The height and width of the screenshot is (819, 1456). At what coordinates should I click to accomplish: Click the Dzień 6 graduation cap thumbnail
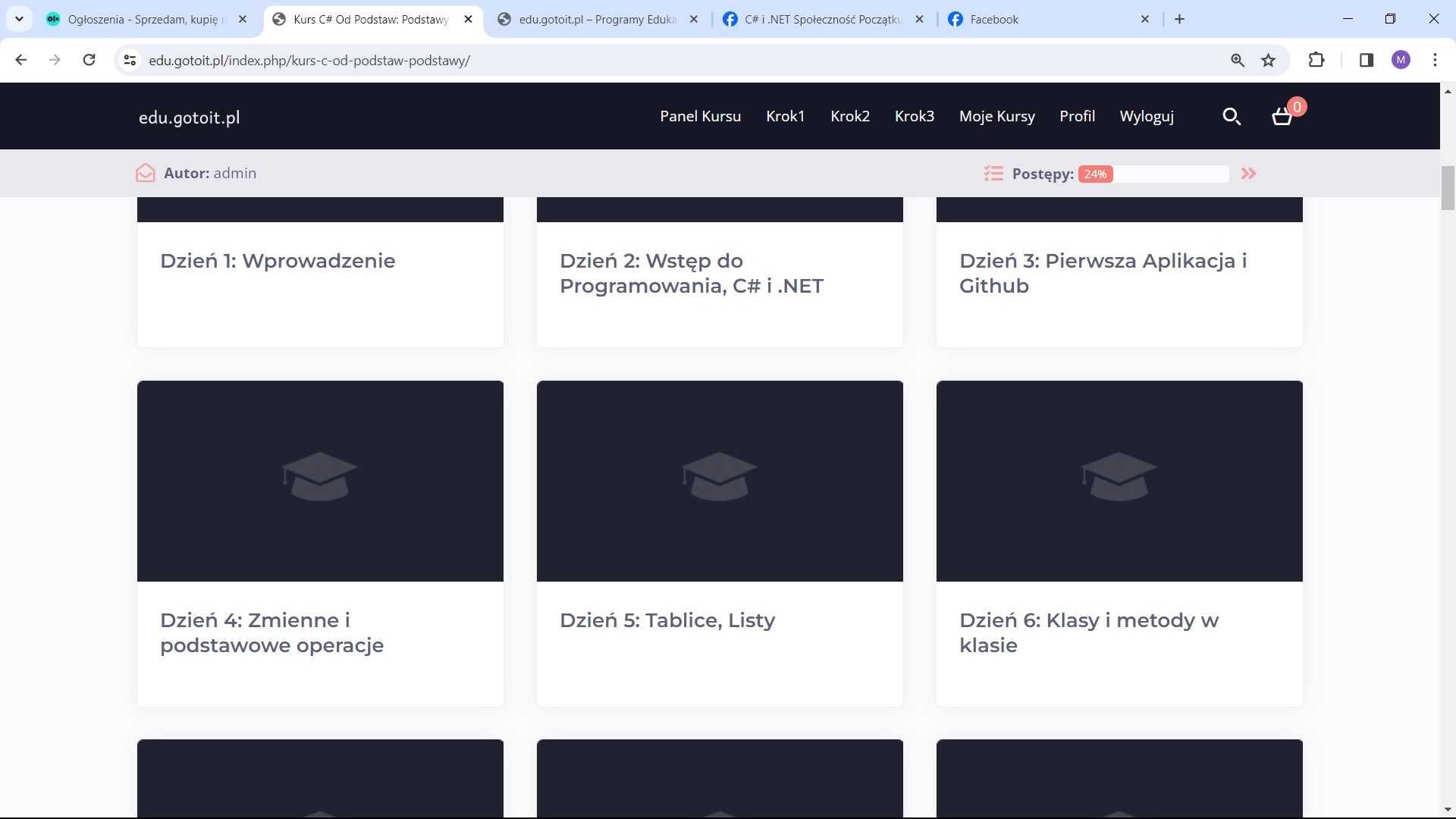point(1119,481)
